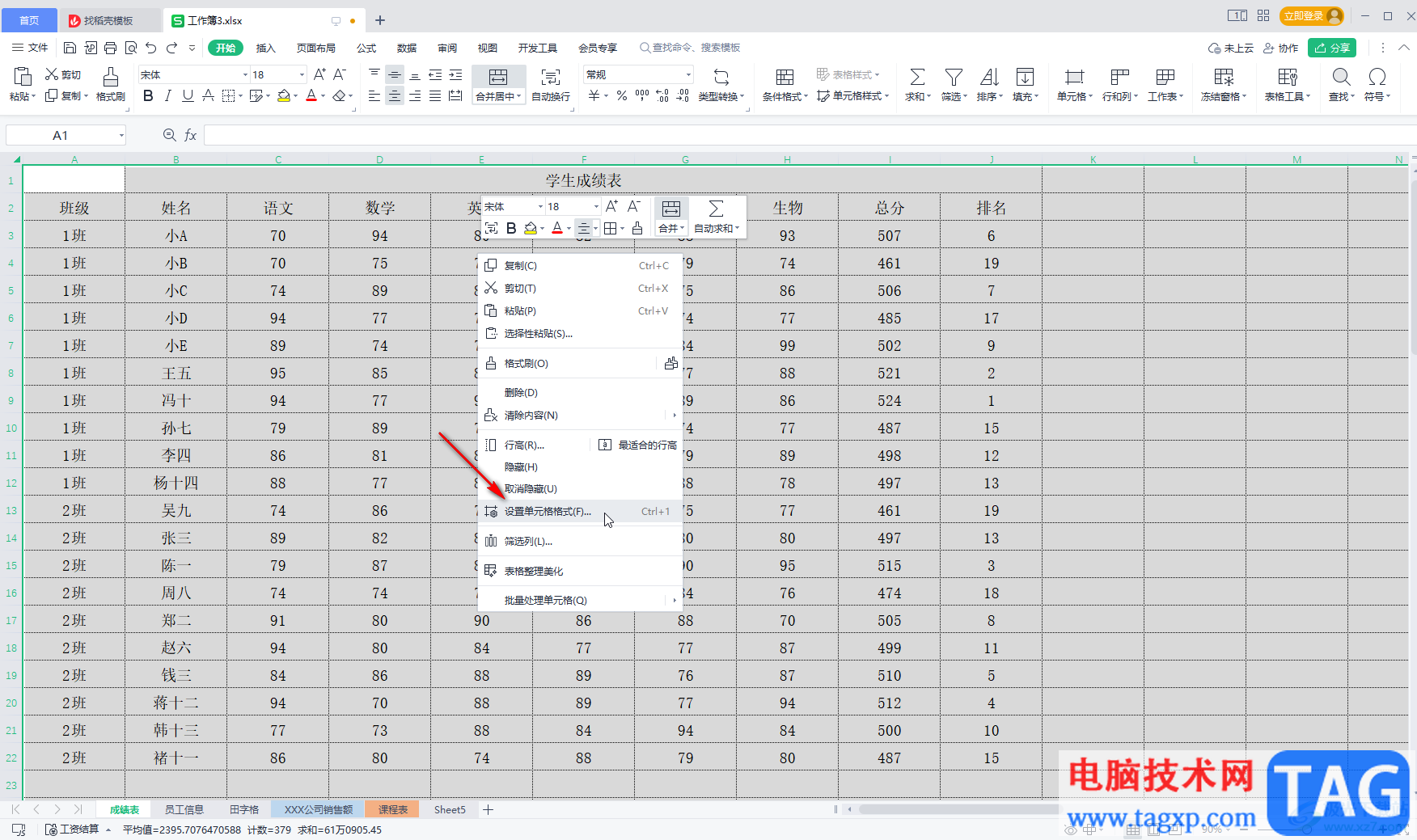The height and width of the screenshot is (840, 1417).
Task: Click the strikethrough text effect icon
Action: pos(208,95)
